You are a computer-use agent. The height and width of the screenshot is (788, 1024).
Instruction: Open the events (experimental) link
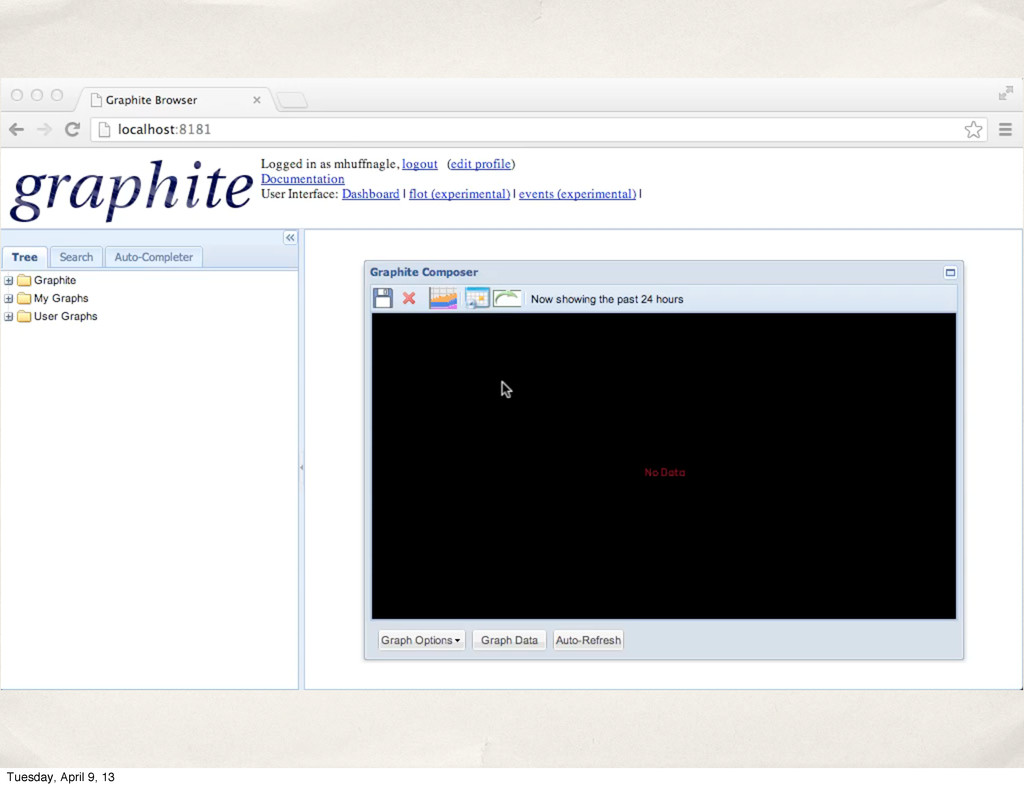[577, 194]
